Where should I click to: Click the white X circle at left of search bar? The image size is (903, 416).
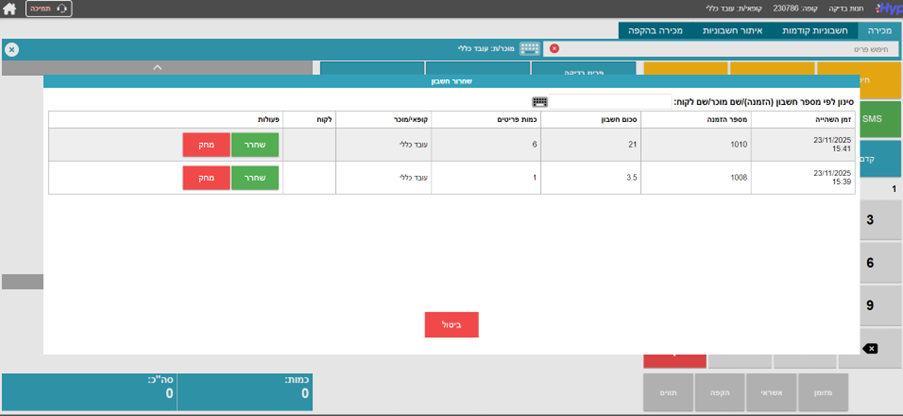(11, 49)
